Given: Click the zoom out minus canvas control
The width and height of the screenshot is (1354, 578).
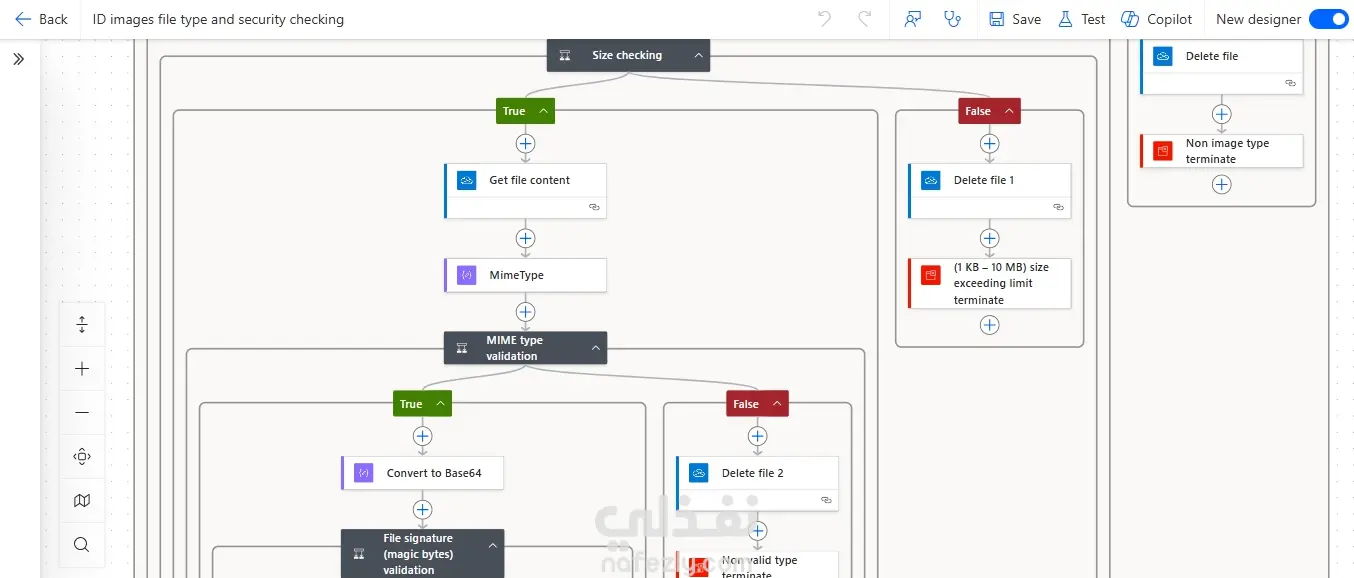Looking at the screenshot, I should [82, 413].
